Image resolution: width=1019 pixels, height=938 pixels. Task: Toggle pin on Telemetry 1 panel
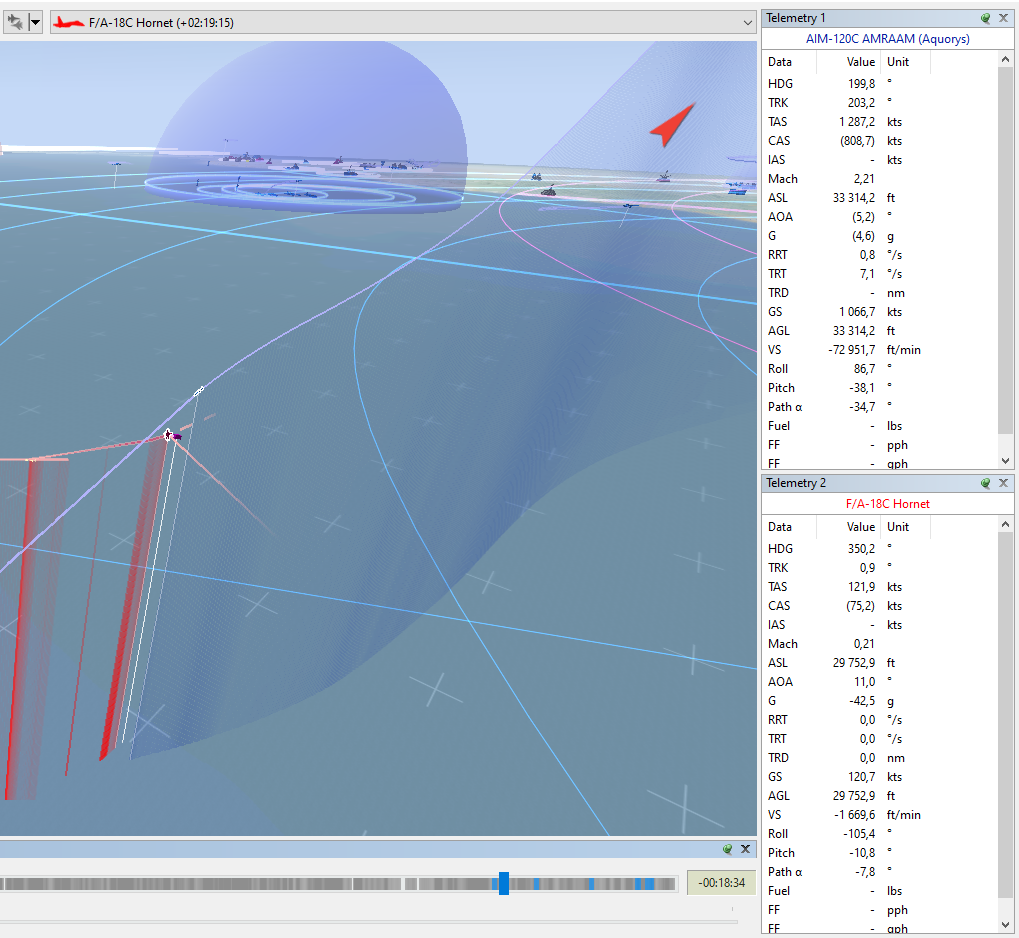tap(986, 18)
